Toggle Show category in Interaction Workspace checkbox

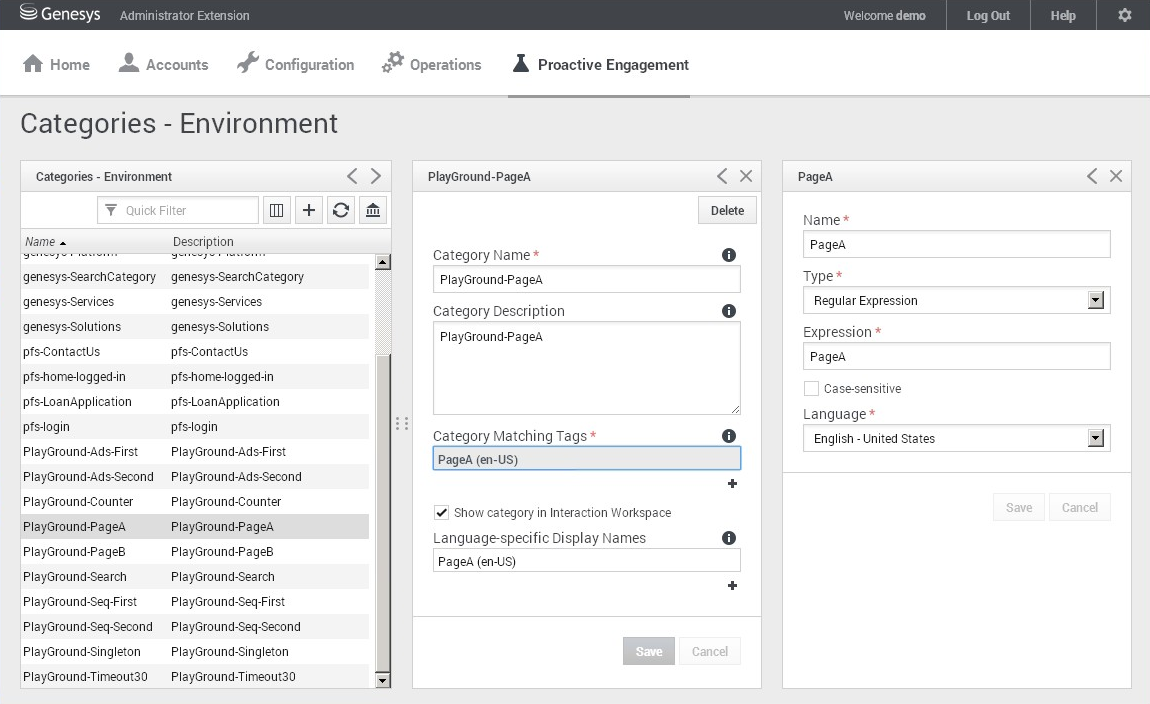coord(441,513)
